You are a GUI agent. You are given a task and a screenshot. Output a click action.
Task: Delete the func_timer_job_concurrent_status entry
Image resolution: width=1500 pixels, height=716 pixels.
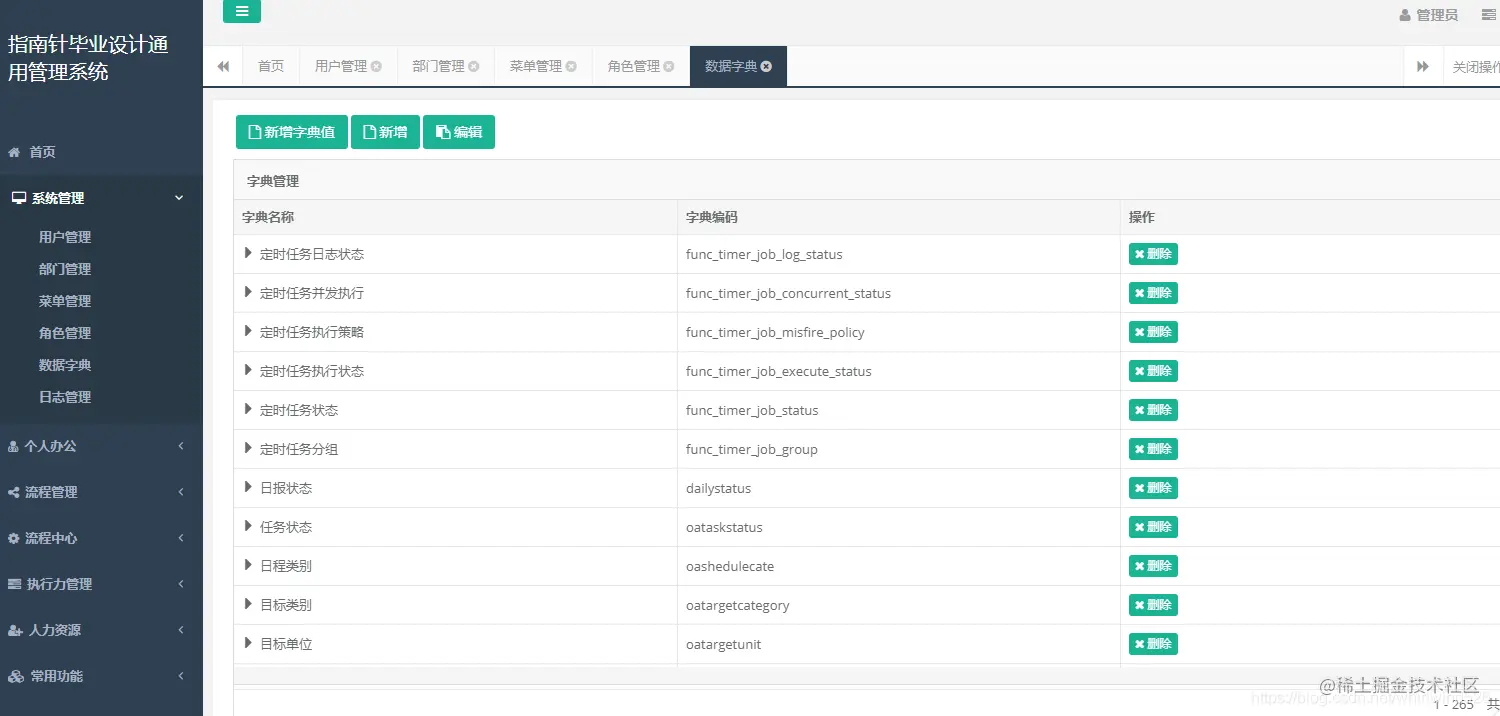click(x=1153, y=293)
